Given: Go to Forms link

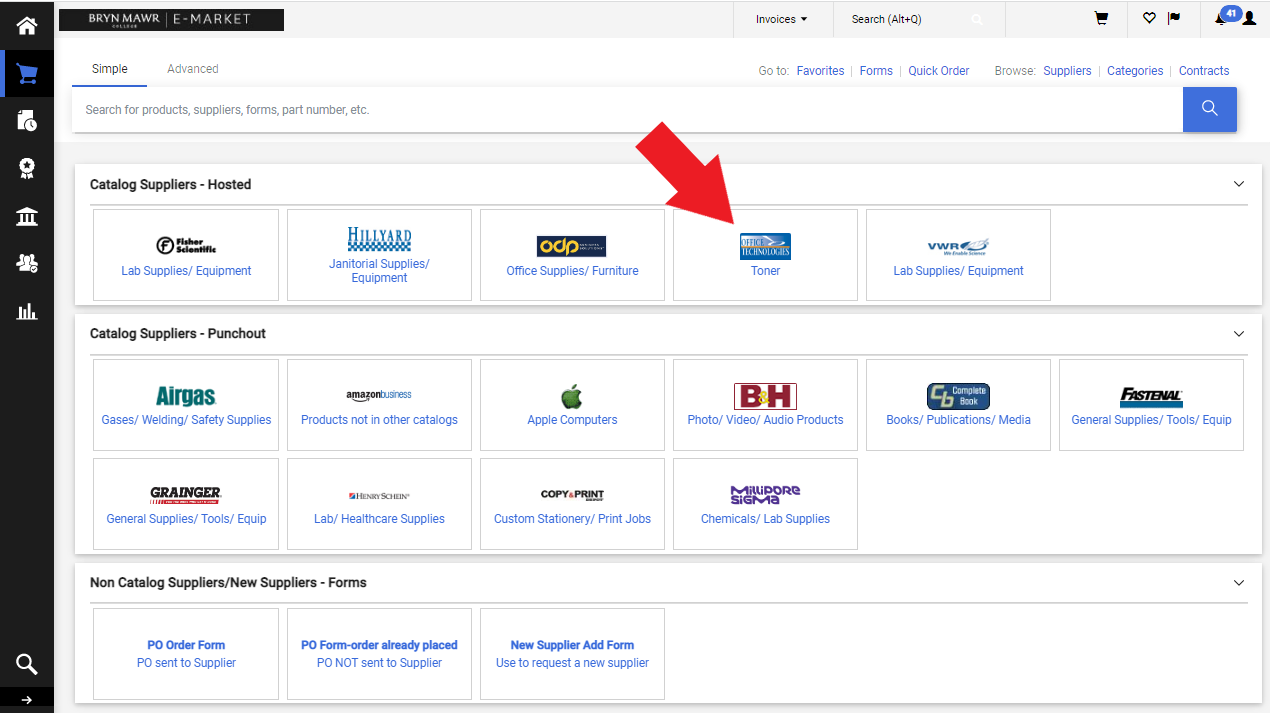Looking at the screenshot, I should (876, 71).
